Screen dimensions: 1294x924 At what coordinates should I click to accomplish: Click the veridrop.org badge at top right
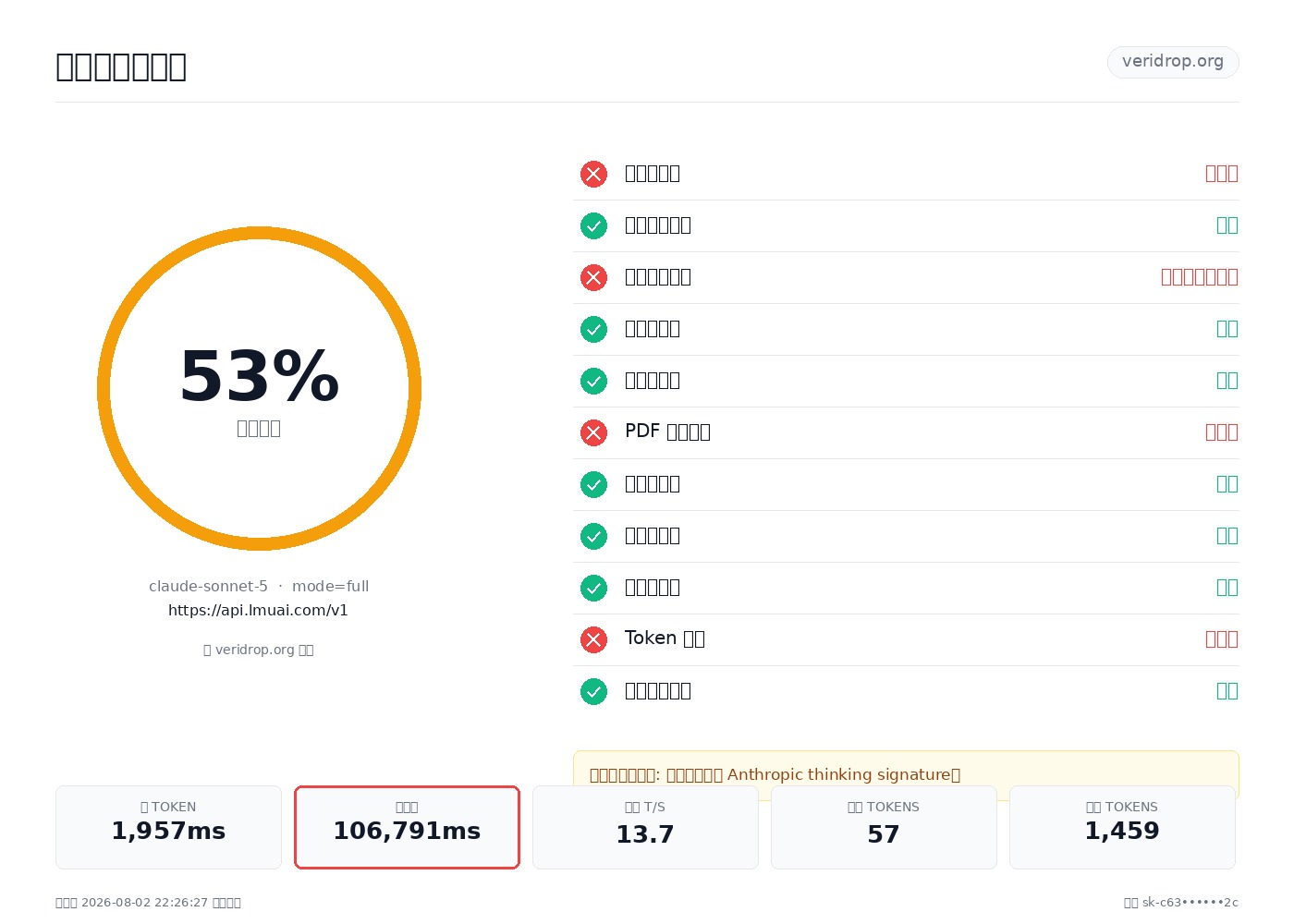point(1173,62)
